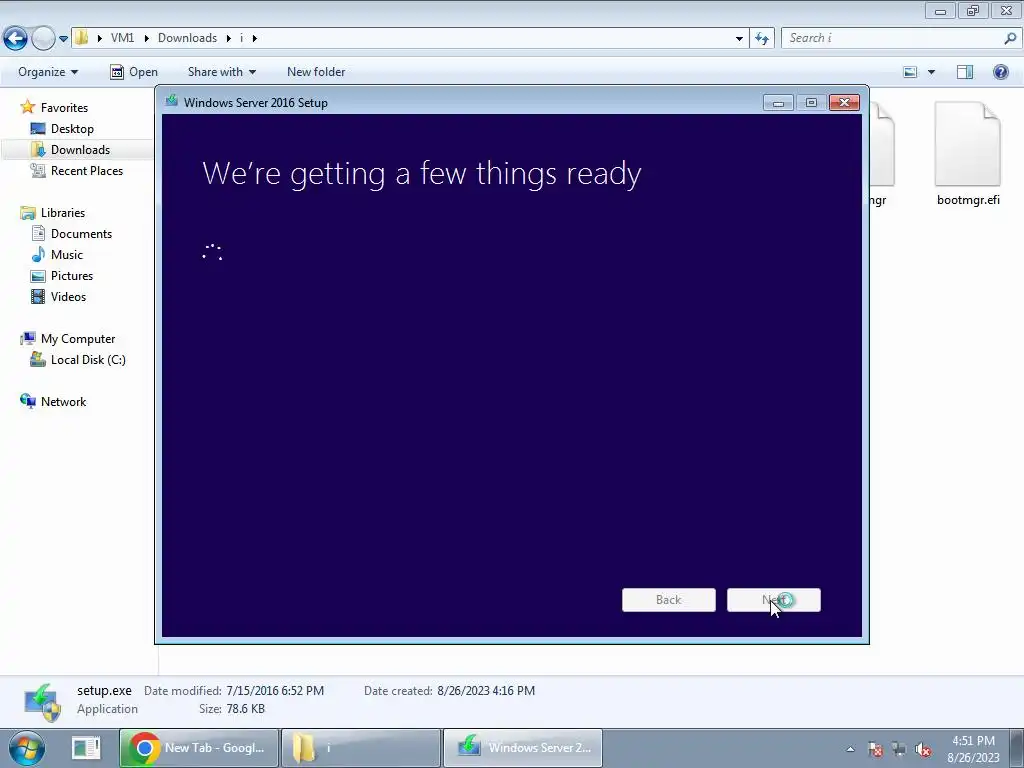Screen dimensions: 1024x768
Task: Expand the arrow after VM1 breadcrumb
Action: tap(146, 39)
